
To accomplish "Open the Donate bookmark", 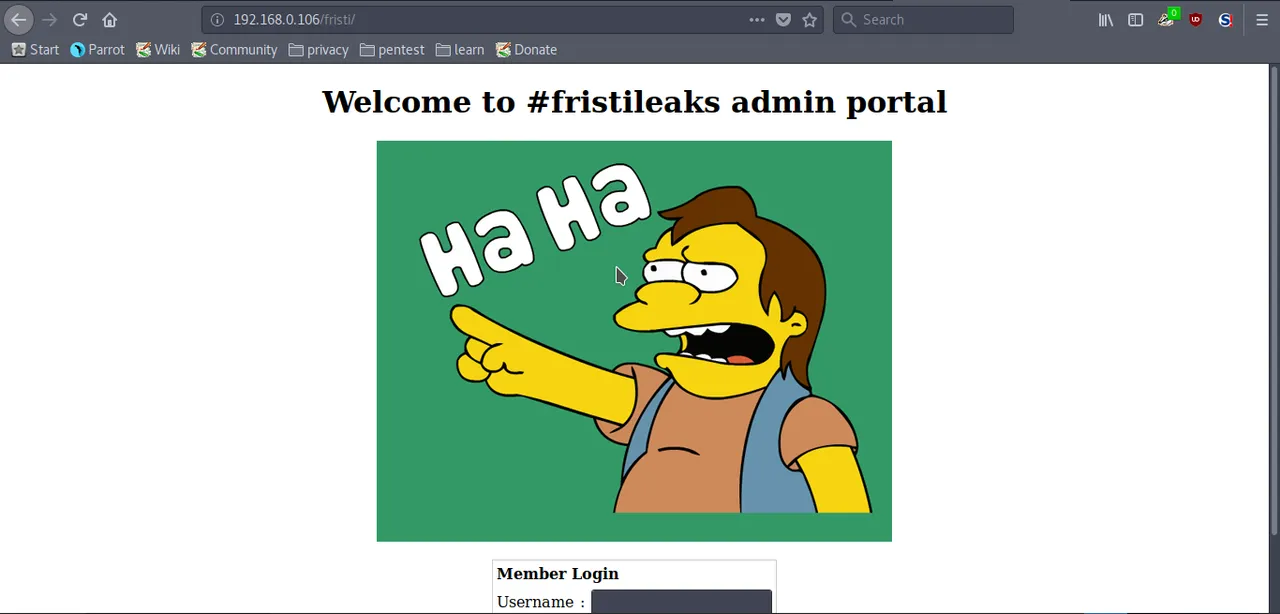I will (x=526, y=49).
